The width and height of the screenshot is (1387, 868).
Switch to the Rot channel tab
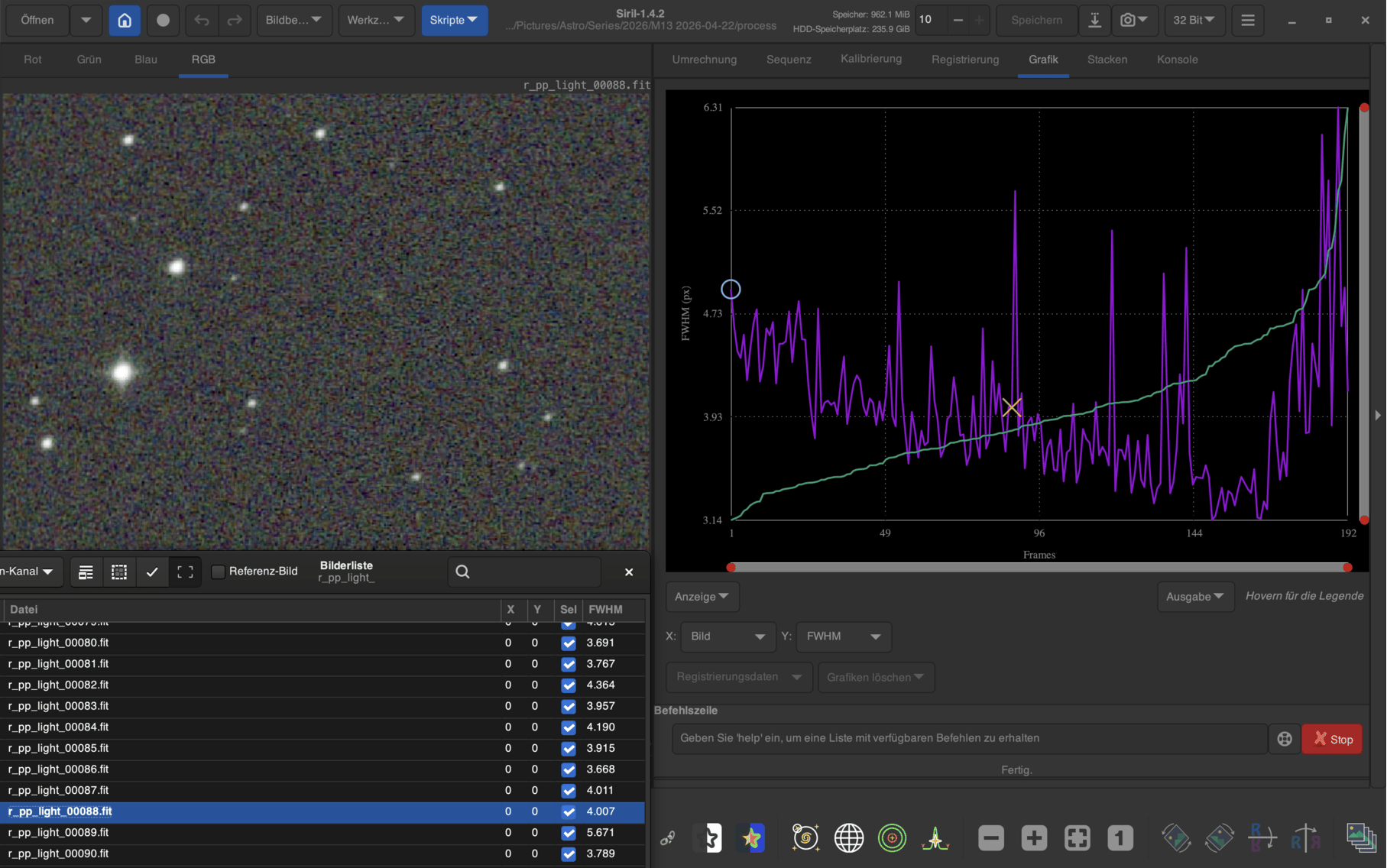33,60
